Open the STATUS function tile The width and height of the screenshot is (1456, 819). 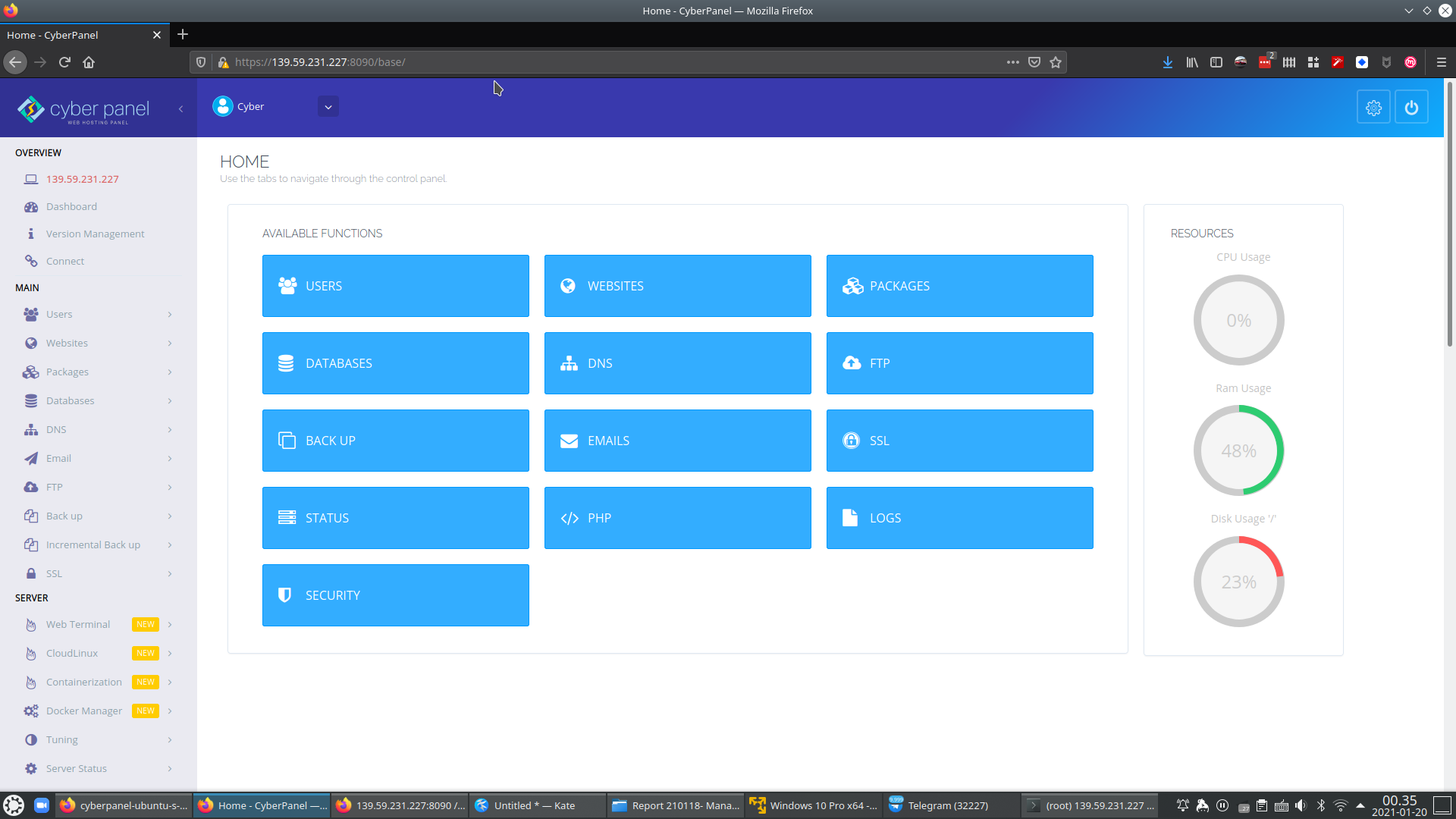[x=395, y=518]
